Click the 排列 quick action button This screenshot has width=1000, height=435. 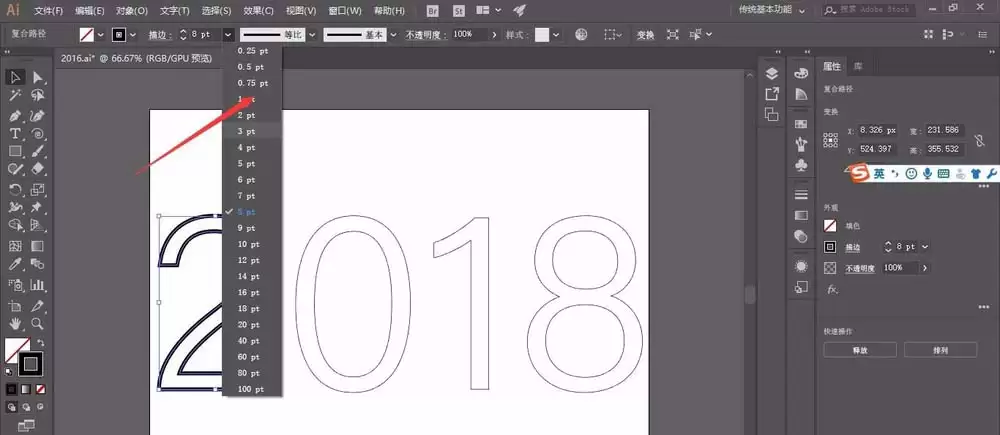coord(940,350)
